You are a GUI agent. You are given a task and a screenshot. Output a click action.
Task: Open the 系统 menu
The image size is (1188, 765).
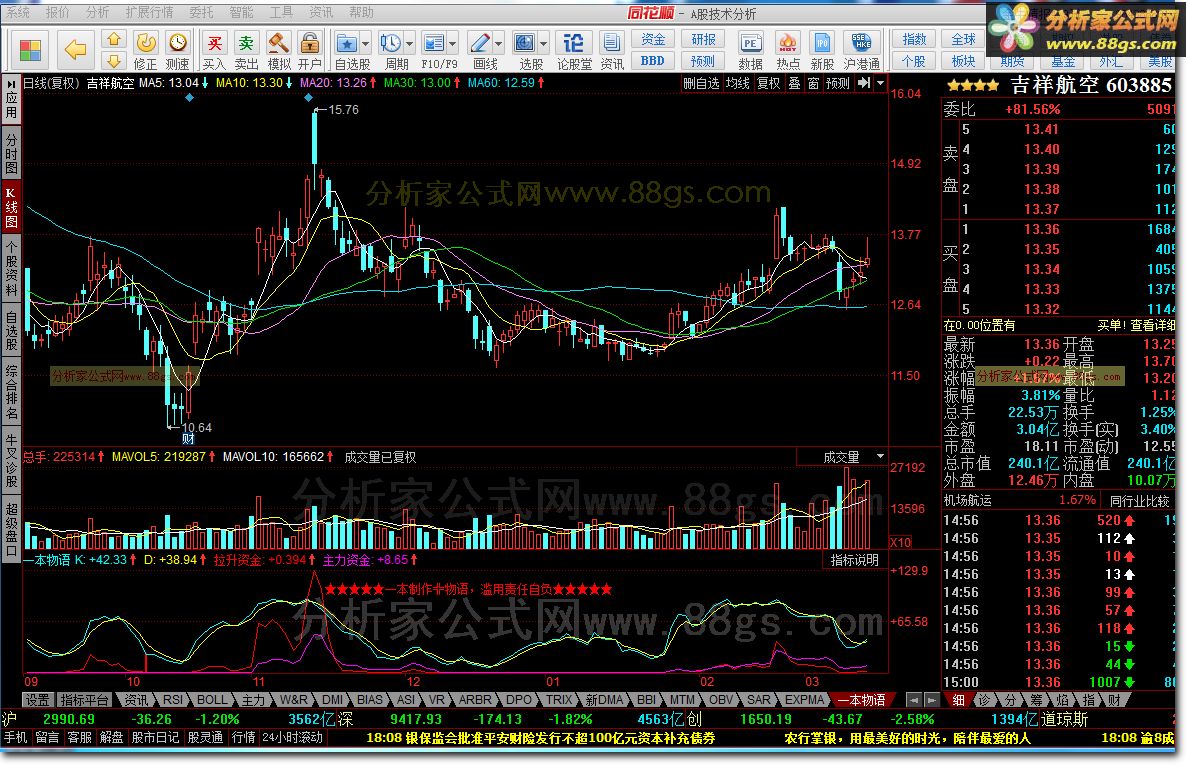click(x=18, y=12)
